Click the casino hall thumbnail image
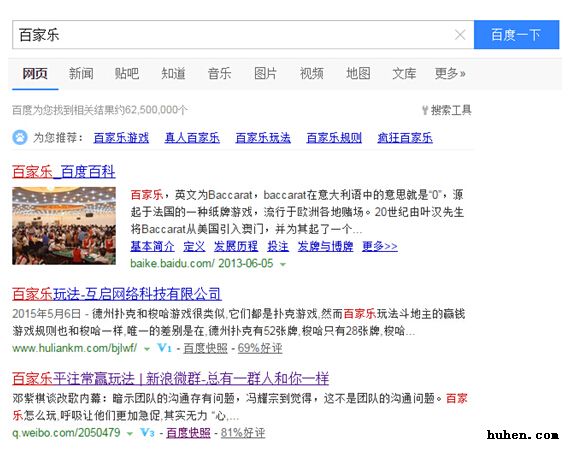The height and width of the screenshot is (449, 569). [x=64, y=225]
